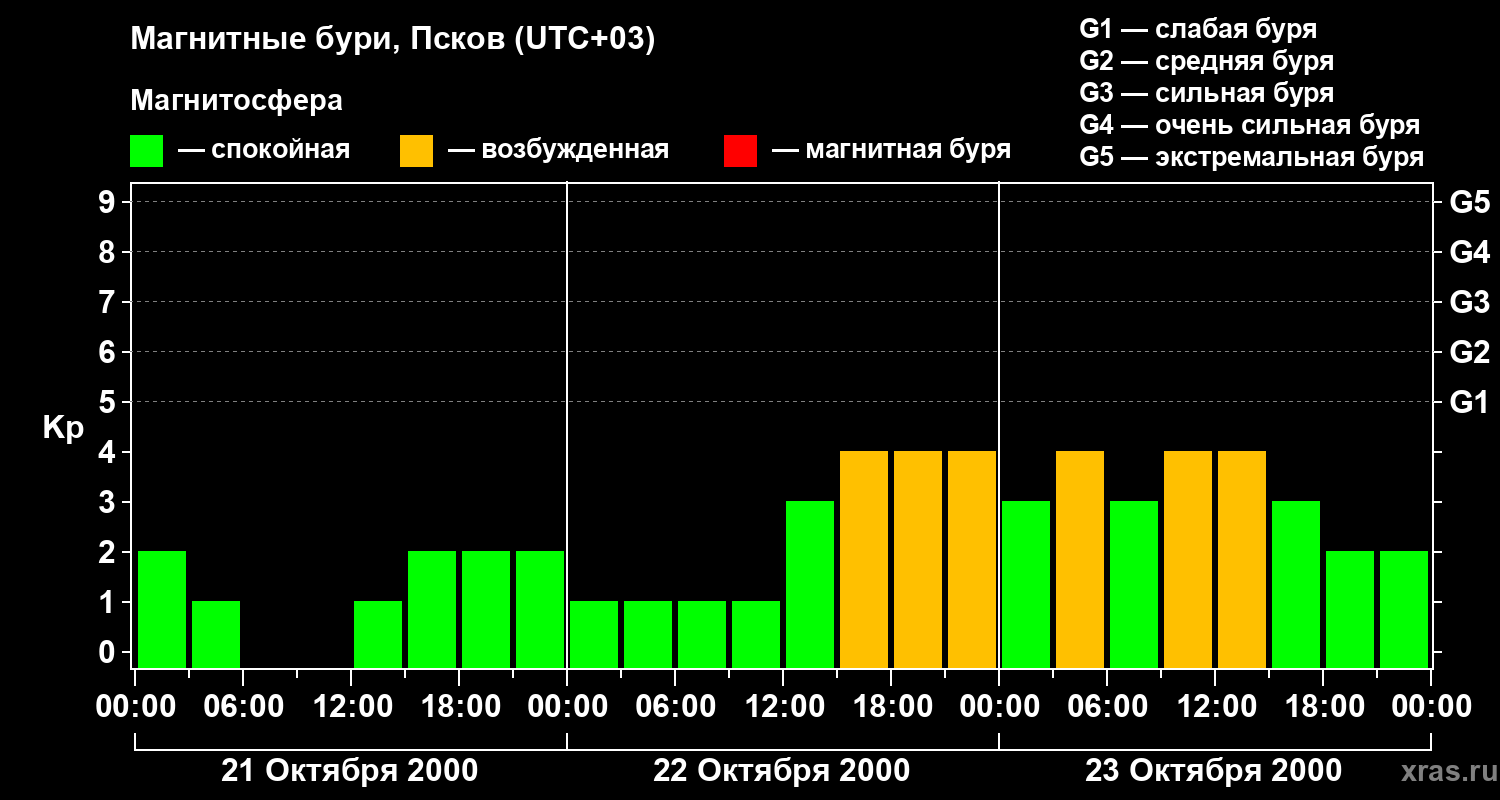Click 'G1 — слабая буря' description
The image size is (1500, 800).
tap(1198, 29)
